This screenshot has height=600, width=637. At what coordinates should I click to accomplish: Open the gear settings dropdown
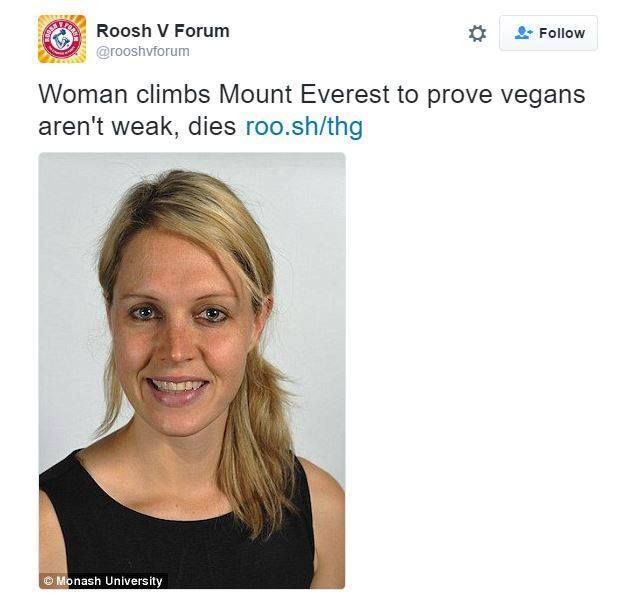[x=477, y=33]
